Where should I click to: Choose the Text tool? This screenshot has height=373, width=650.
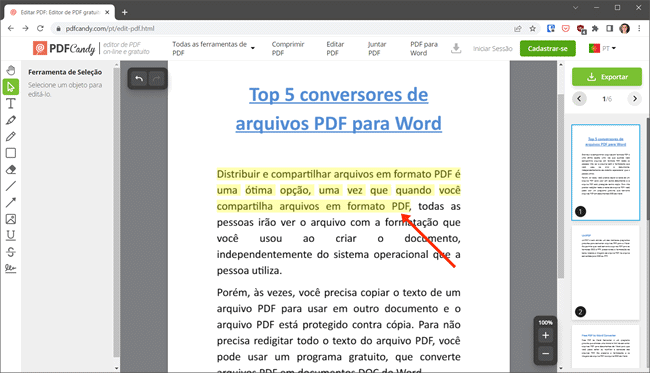11,104
